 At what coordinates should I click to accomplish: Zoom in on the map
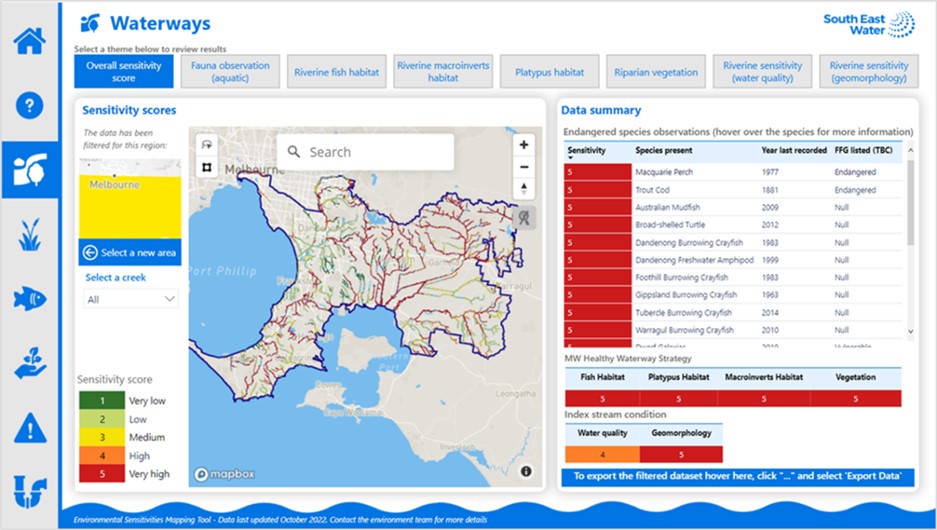point(524,144)
